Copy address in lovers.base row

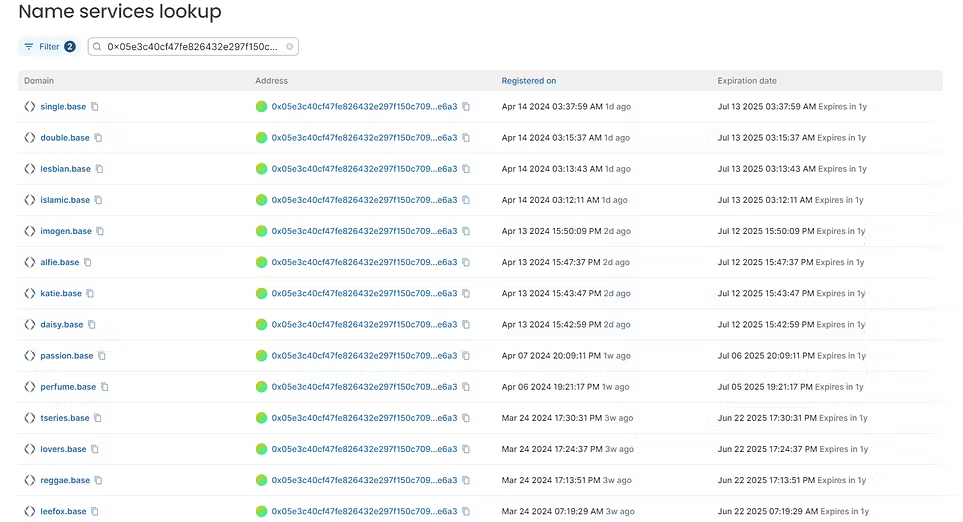466,449
